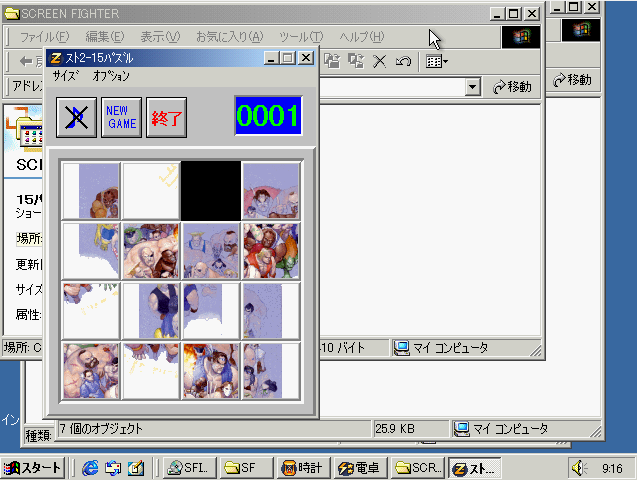The image size is (637, 480).
Task: Open the Views dropdown toolbar button
Action: 437,62
